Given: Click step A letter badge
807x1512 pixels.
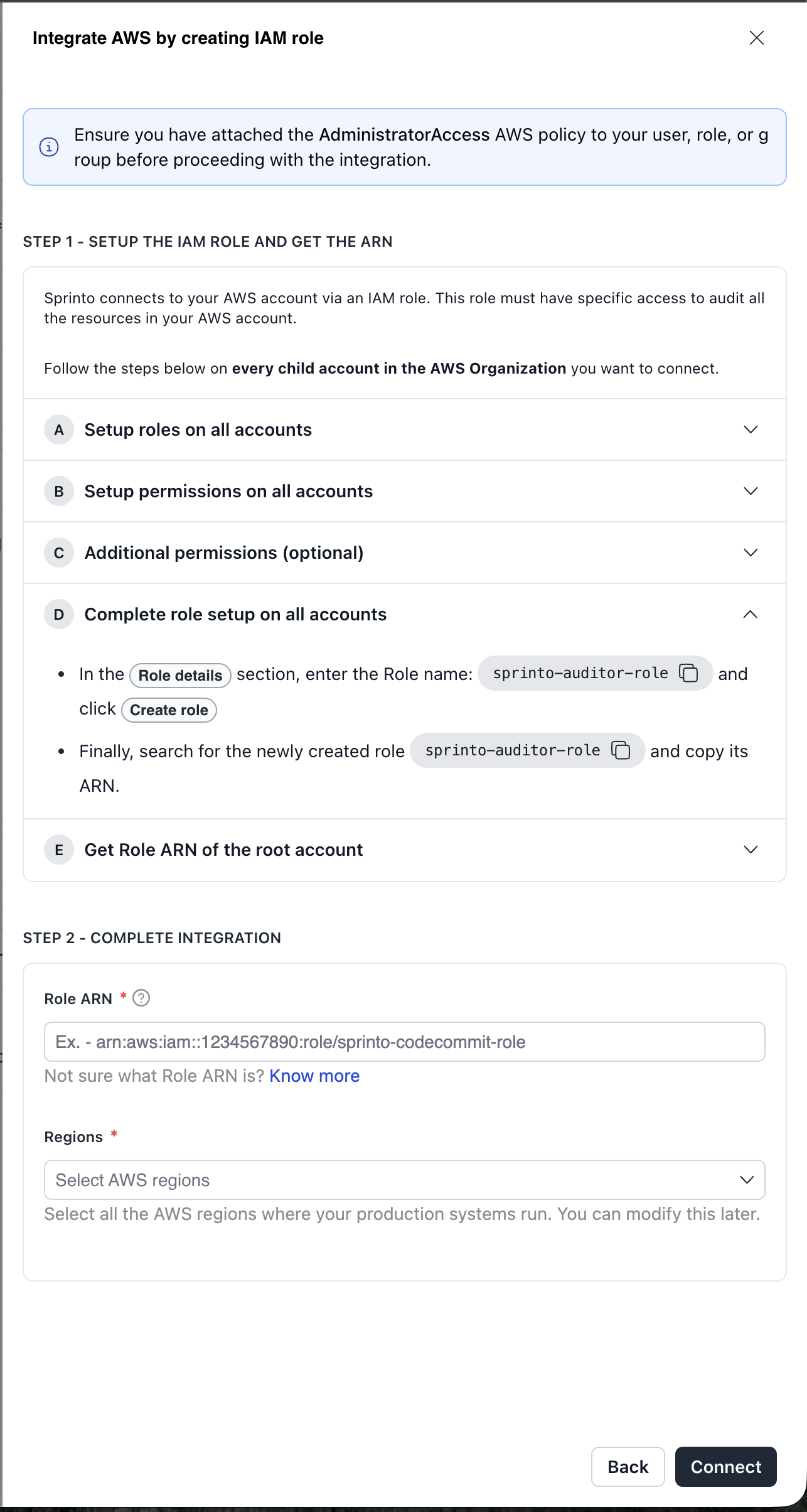Looking at the screenshot, I should coord(59,430).
